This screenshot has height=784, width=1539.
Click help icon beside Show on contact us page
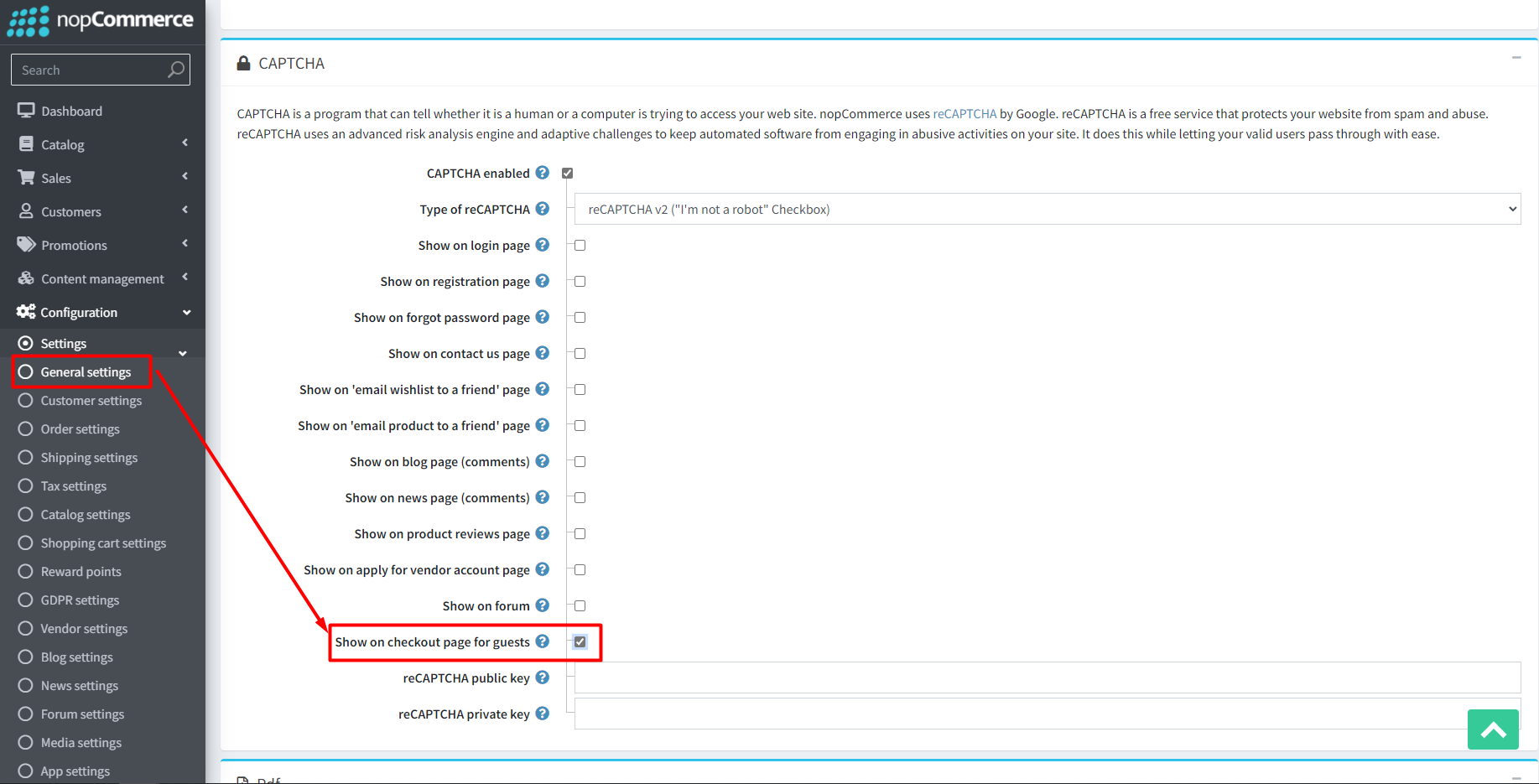point(543,353)
